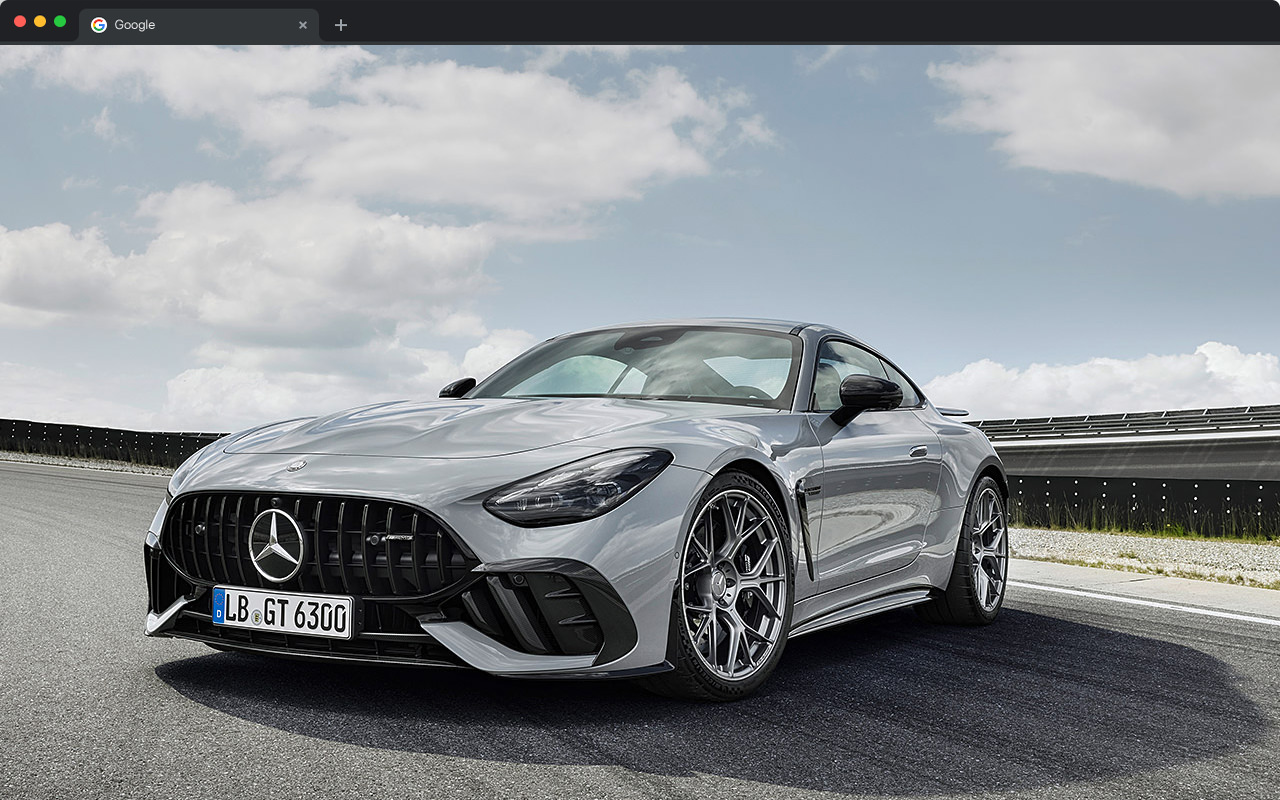Click the LB GT 6300 license plate
The width and height of the screenshot is (1280, 800).
tap(282, 612)
